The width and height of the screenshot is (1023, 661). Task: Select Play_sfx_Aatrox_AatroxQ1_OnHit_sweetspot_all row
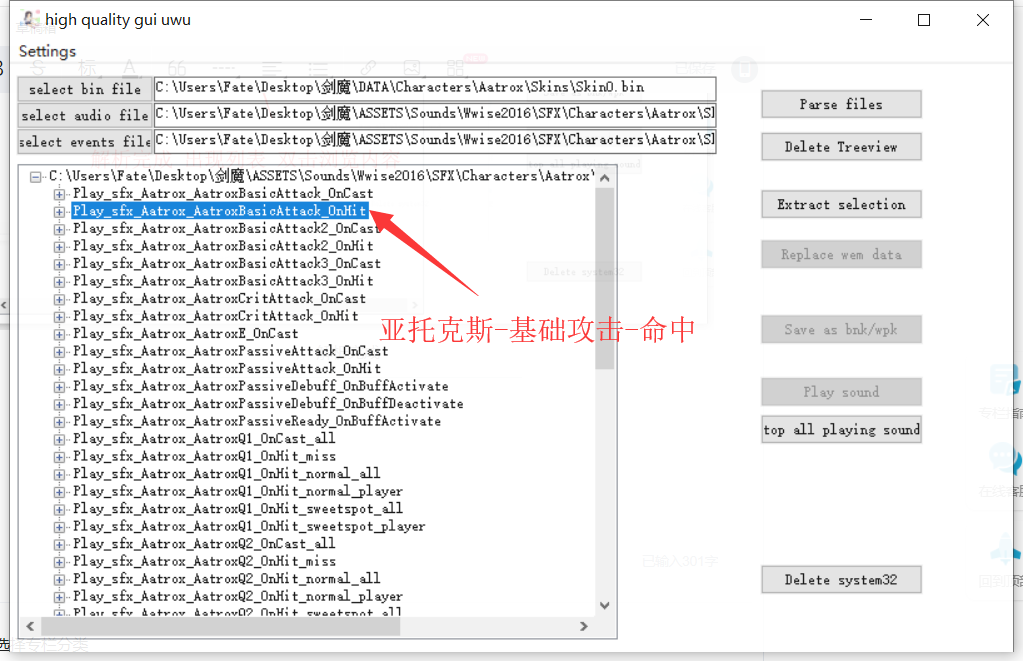coord(237,509)
